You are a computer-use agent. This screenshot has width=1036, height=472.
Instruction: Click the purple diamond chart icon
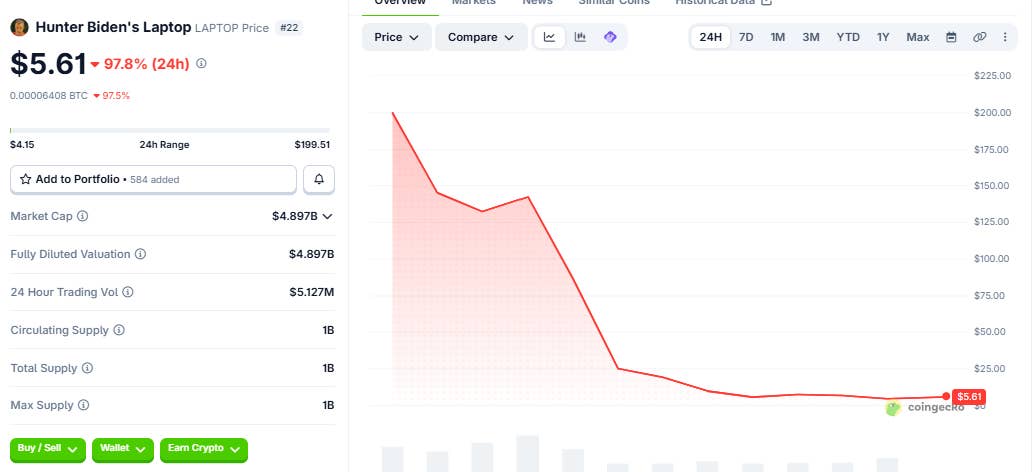(x=610, y=37)
